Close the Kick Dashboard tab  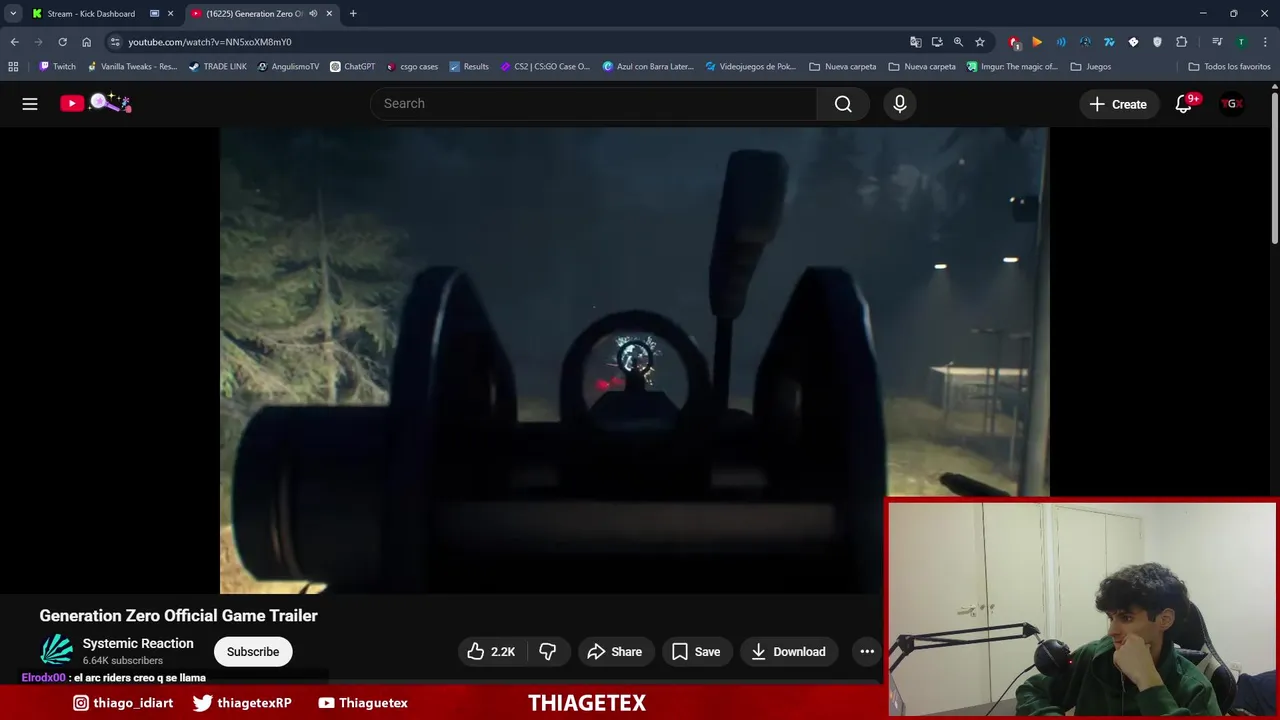coord(170,14)
